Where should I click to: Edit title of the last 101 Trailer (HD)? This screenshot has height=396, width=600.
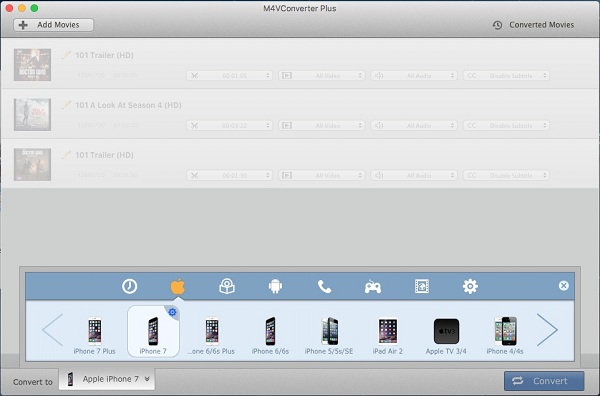point(67,155)
